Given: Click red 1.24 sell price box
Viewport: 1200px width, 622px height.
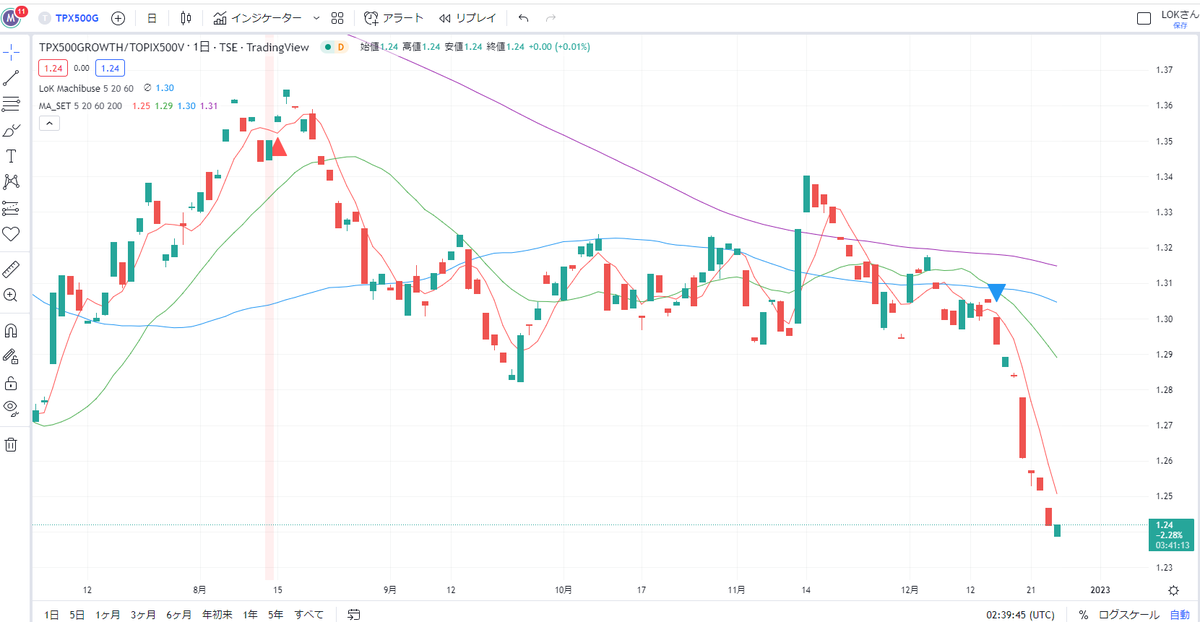Looking at the screenshot, I should 53,68.
